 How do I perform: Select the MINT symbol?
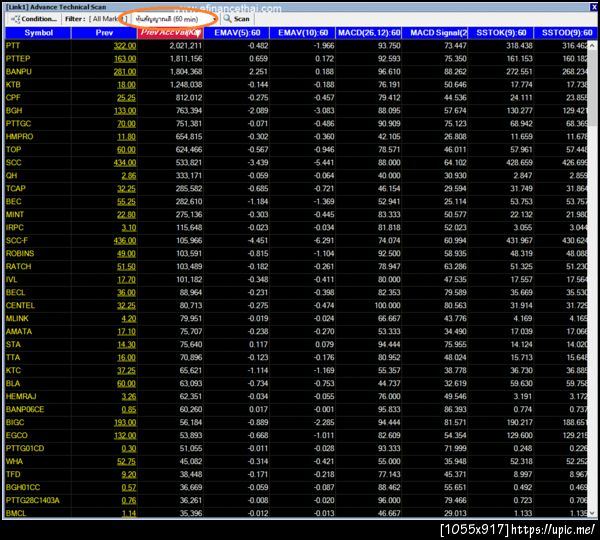pyautogui.click(x=15, y=215)
